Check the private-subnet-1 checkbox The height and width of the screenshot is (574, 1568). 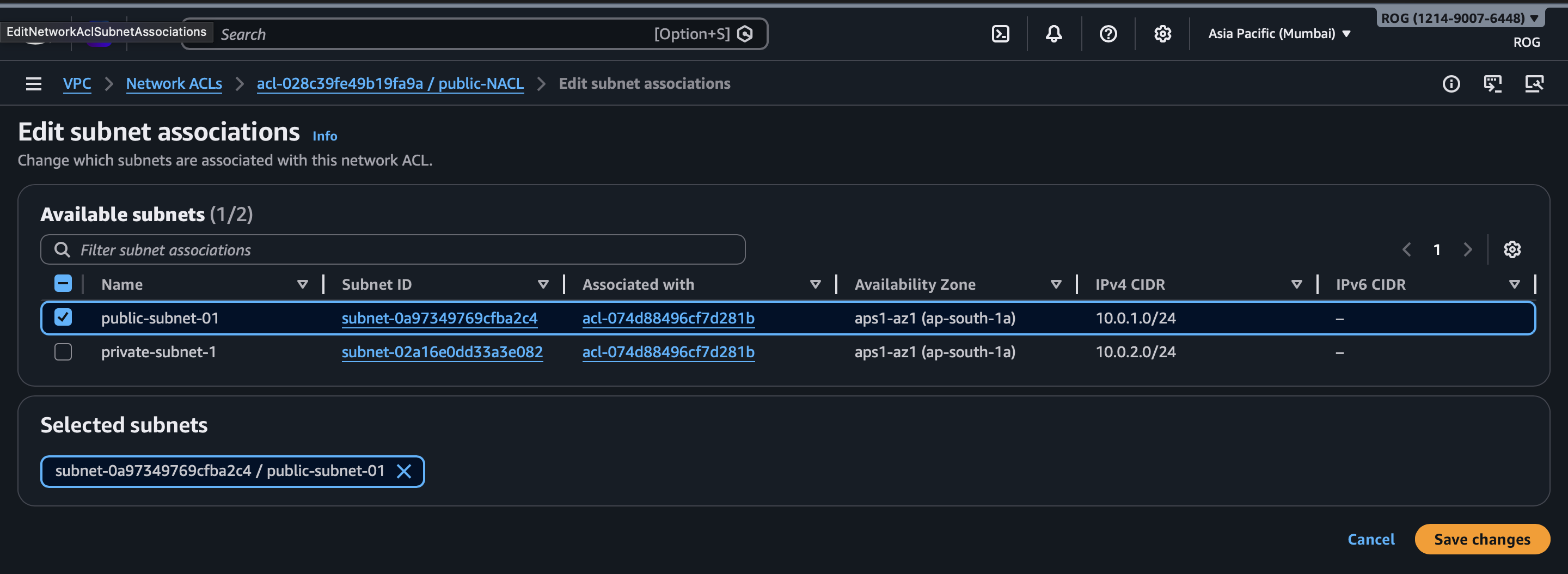tap(63, 352)
